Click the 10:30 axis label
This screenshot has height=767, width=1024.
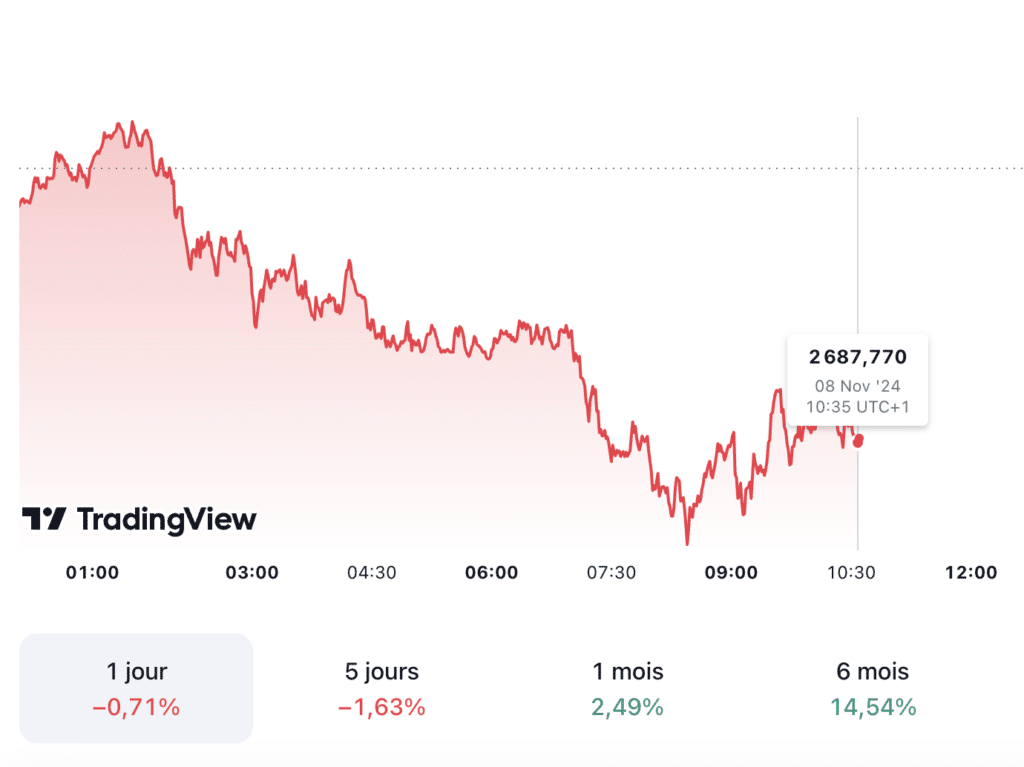coord(850,573)
